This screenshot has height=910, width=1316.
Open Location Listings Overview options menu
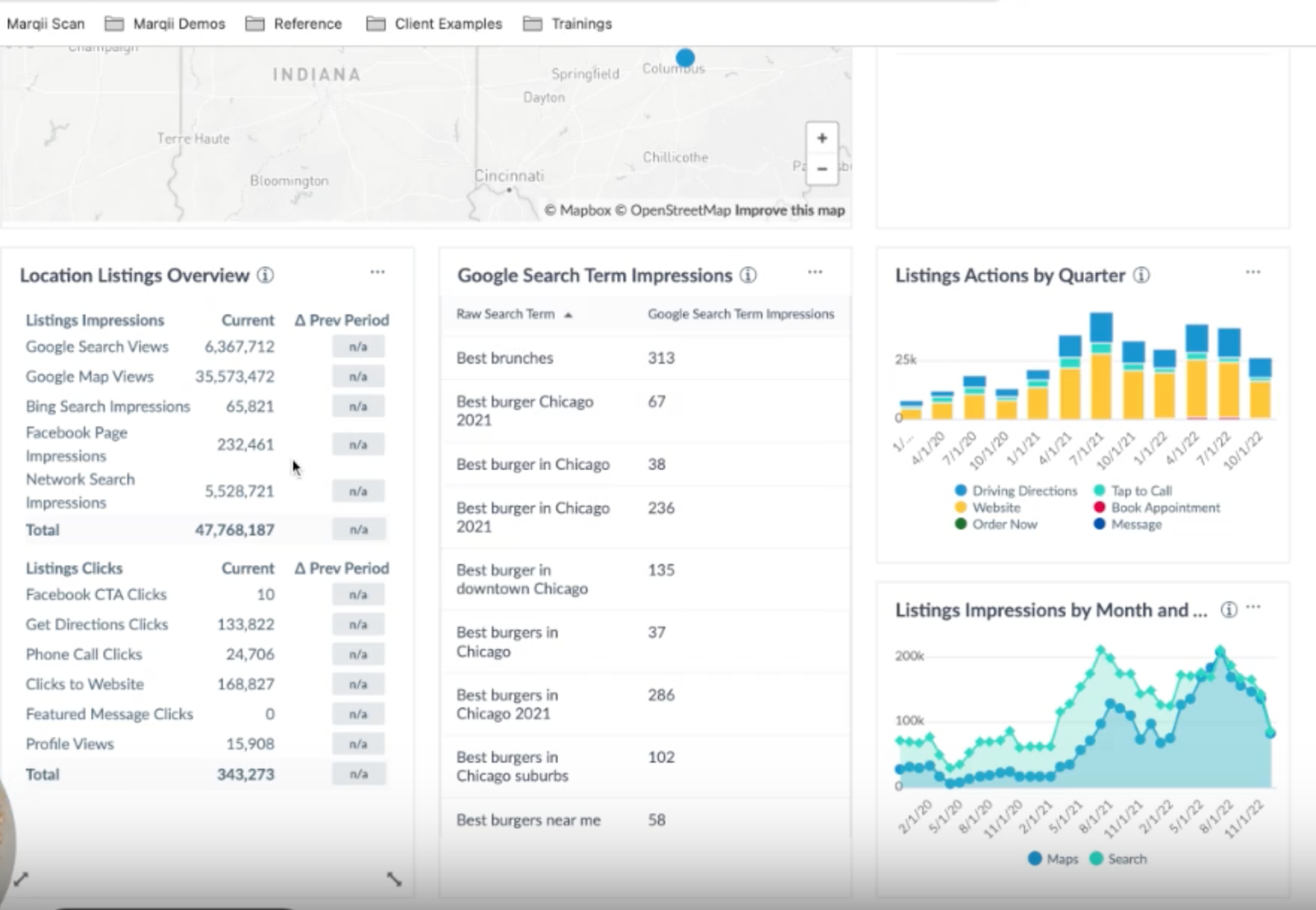(x=378, y=272)
